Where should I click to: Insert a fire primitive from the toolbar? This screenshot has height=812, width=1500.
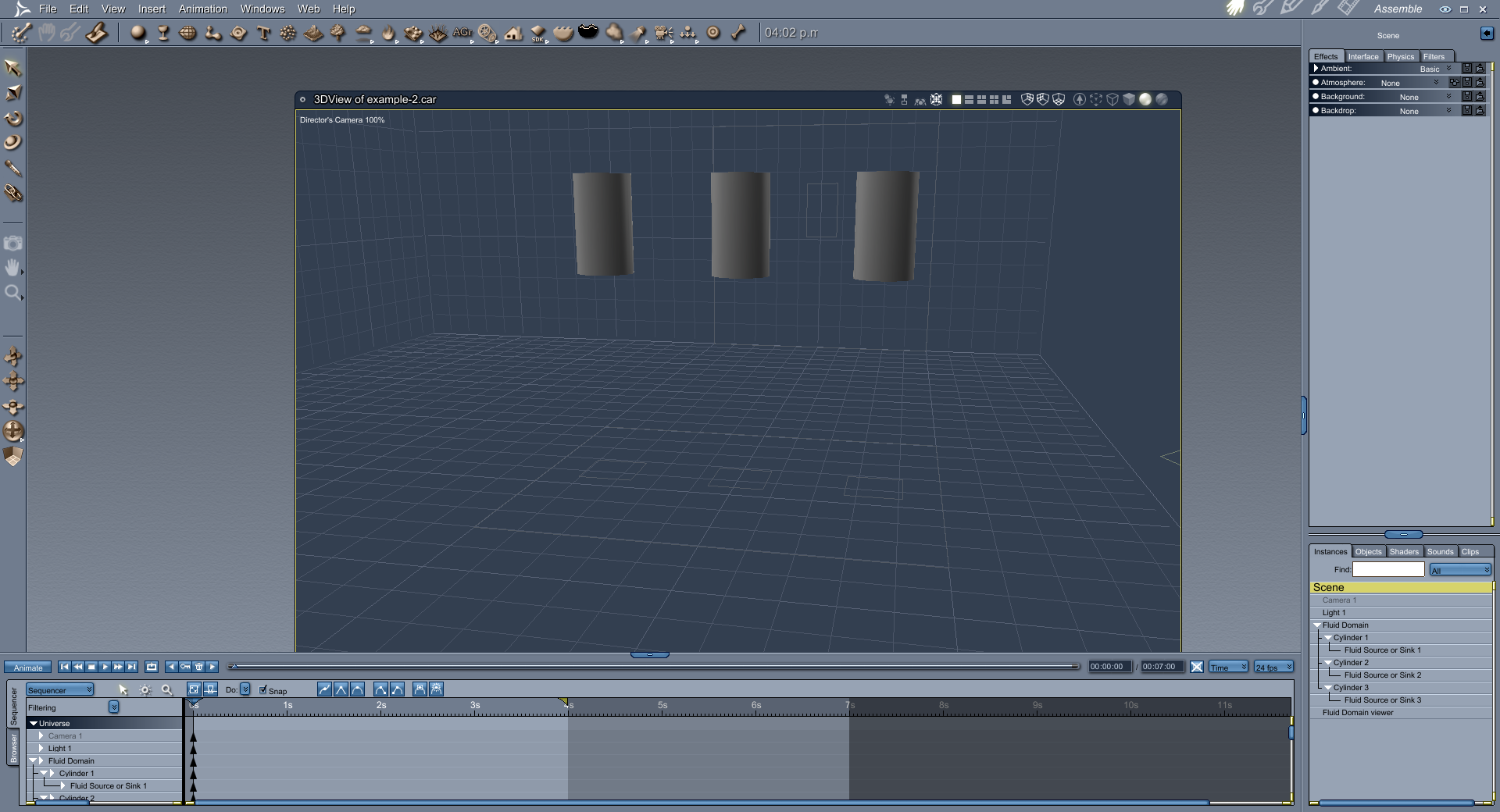(388, 33)
